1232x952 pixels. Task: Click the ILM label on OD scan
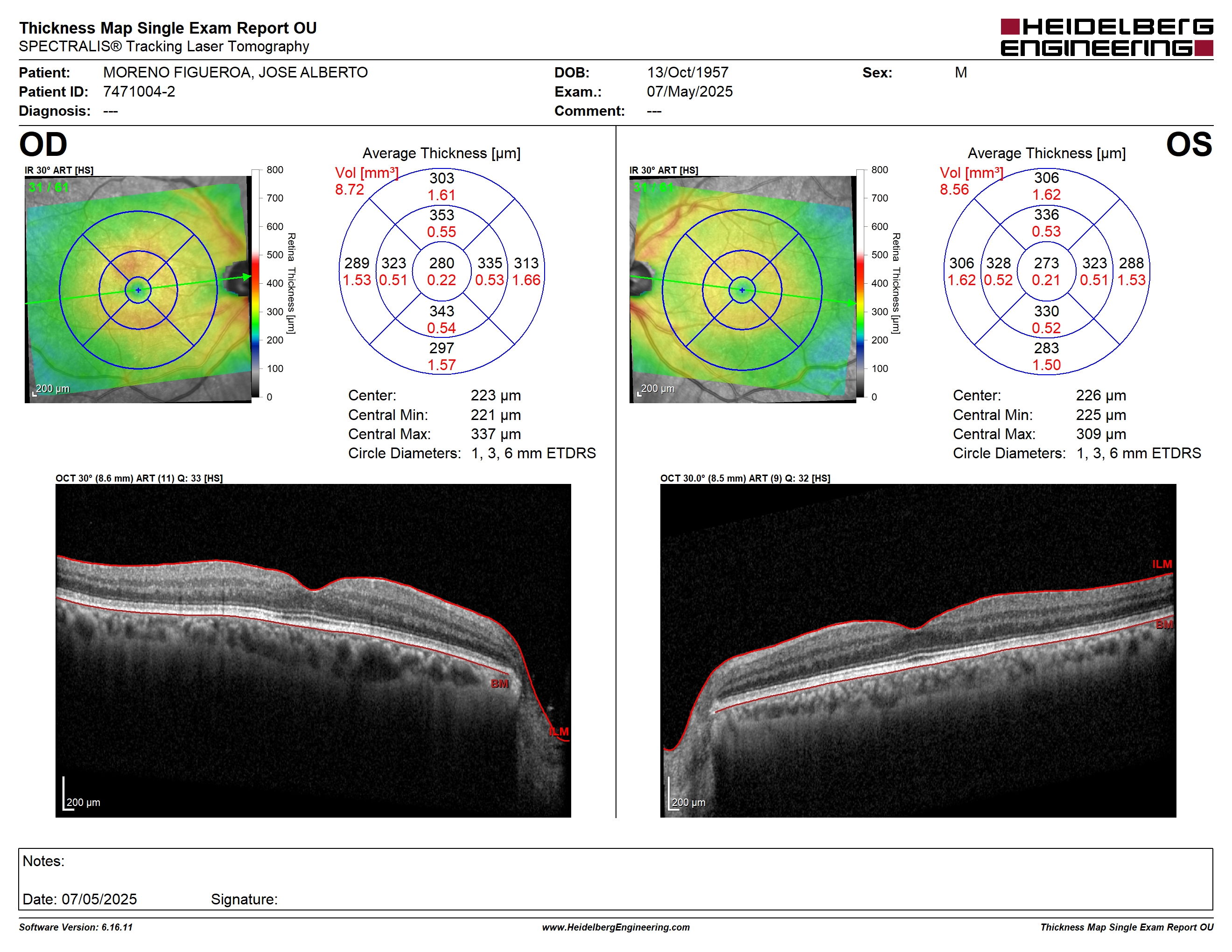[559, 731]
